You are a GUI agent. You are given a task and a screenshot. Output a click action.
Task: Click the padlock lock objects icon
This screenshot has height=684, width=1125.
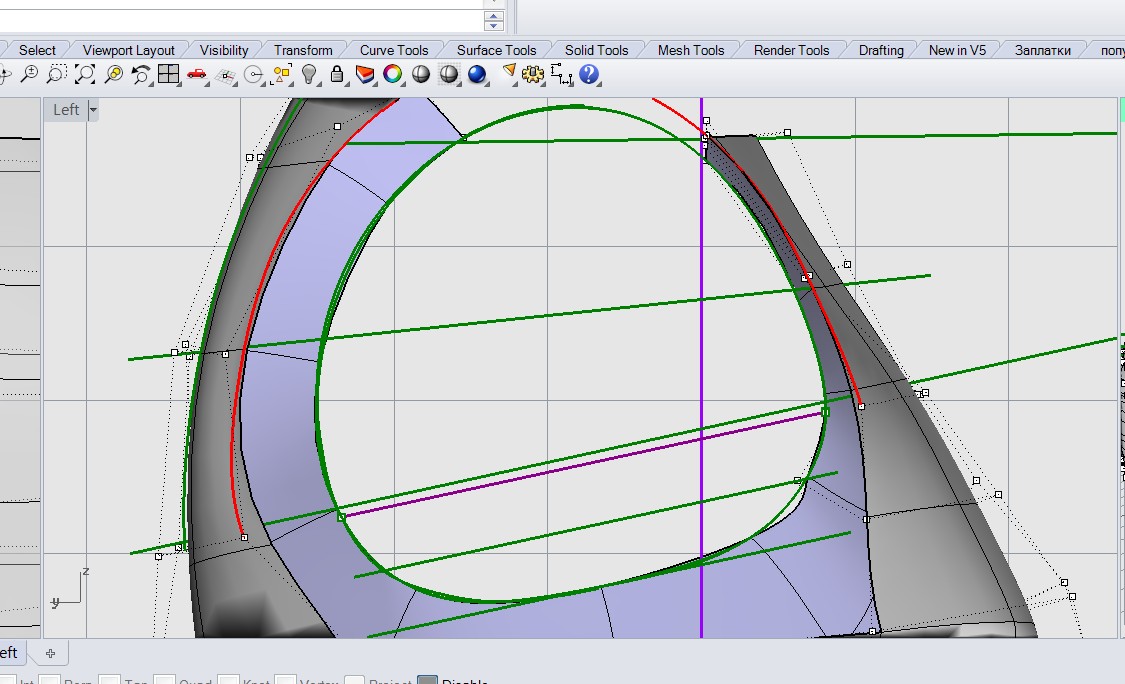pyautogui.click(x=337, y=74)
